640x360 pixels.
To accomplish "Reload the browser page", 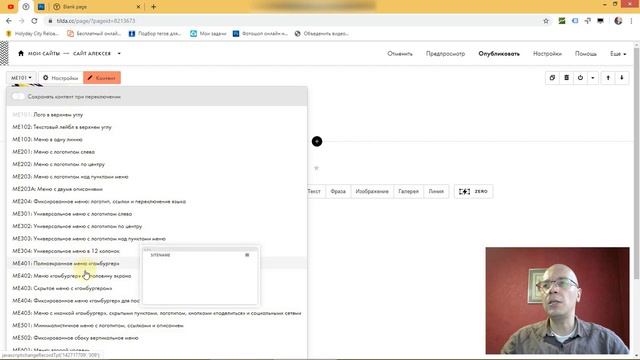I will coord(34,21).
